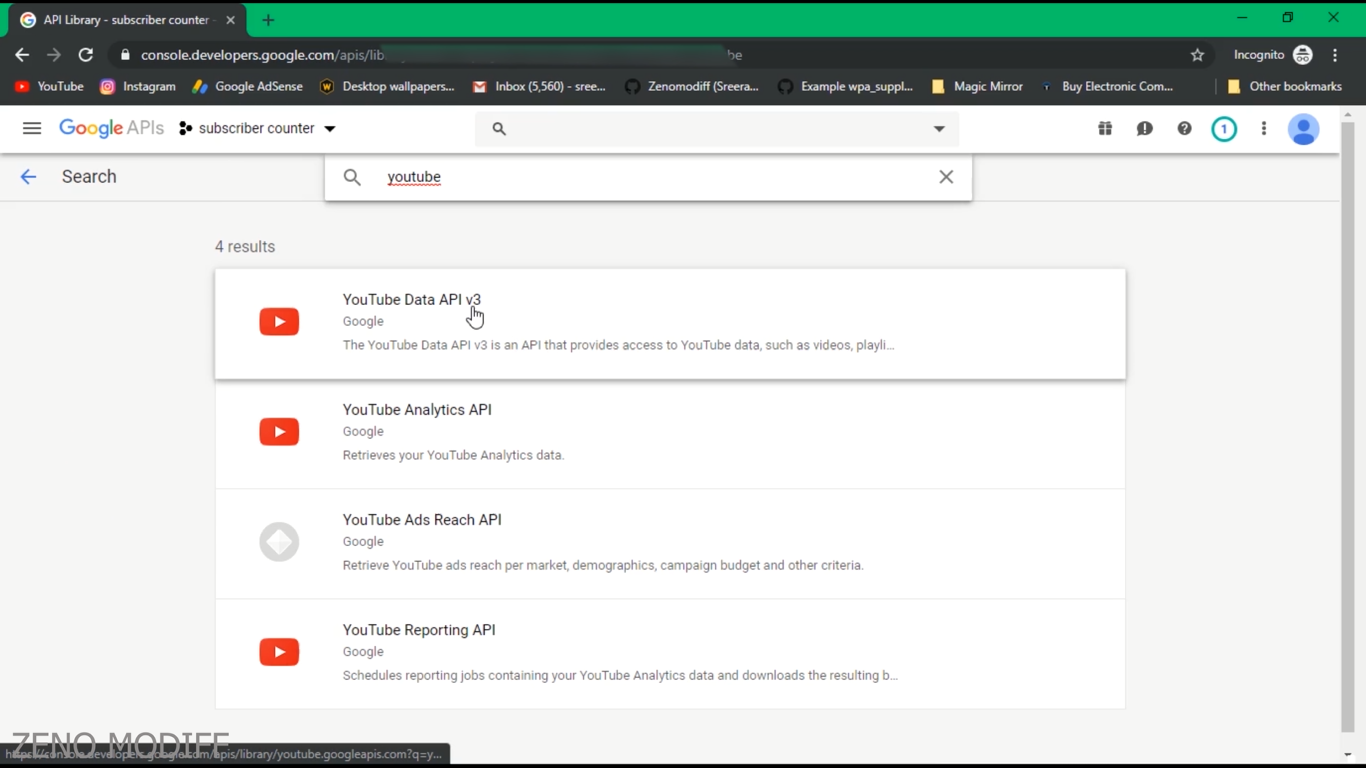Go back using the blue Search arrow
The width and height of the screenshot is (1366, 768).
[28, 177]
